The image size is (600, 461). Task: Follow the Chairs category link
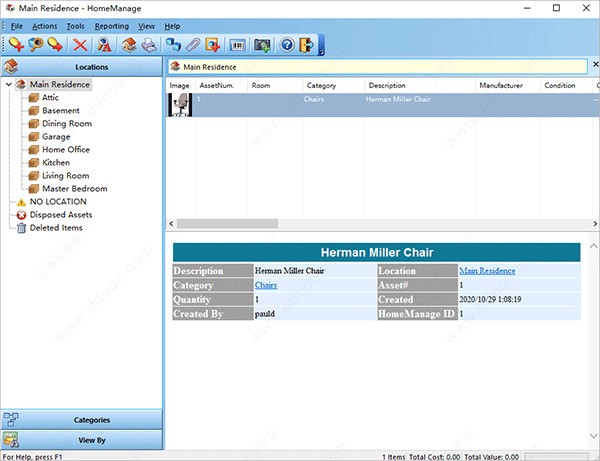(266, 286)
